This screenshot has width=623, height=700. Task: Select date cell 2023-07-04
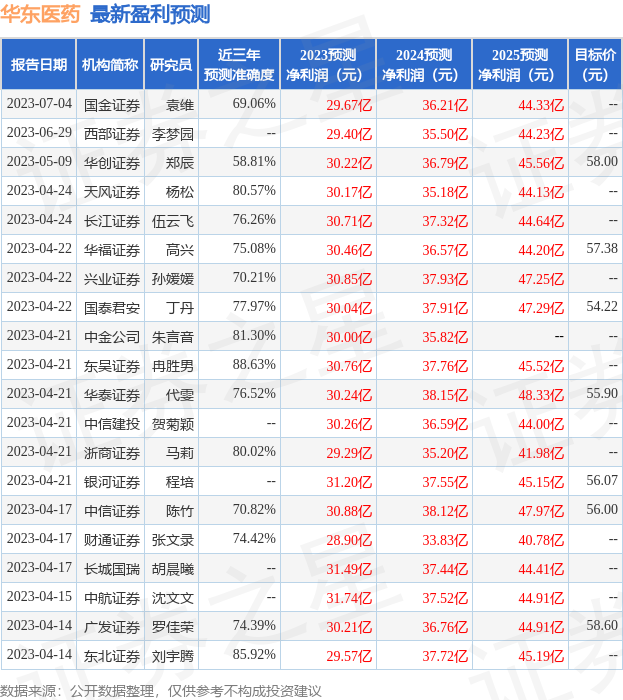pos(39,104)
